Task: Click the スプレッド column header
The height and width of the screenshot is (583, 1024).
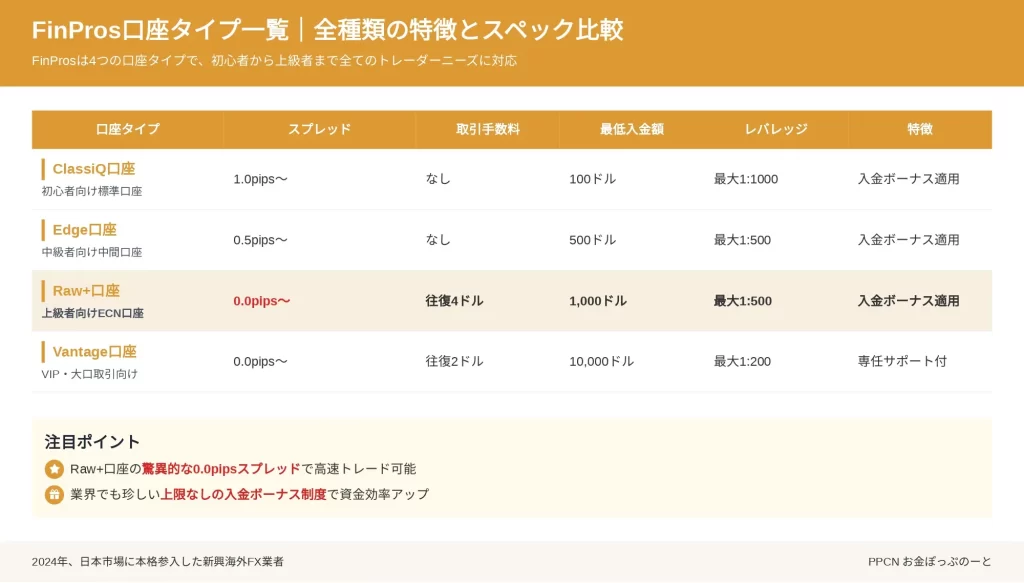Action: click(x=319, y=129)
